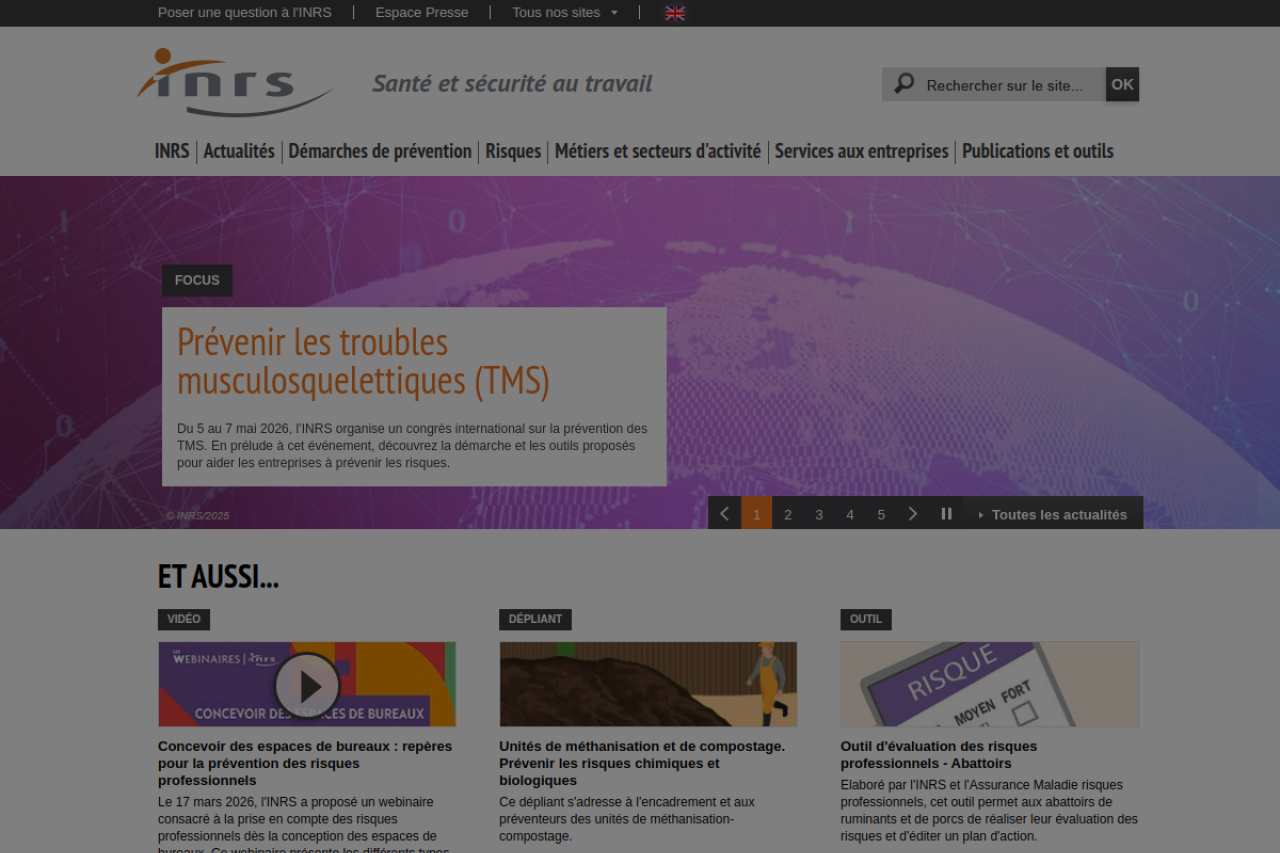1280x853 pixels.
Task: Click the FOCUS label on the banner
Action: [197, 280]
